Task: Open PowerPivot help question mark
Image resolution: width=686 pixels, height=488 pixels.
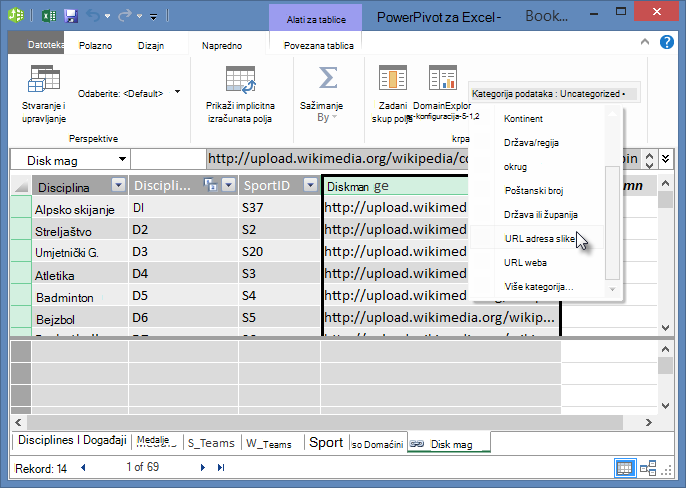Action: [667, 42]
